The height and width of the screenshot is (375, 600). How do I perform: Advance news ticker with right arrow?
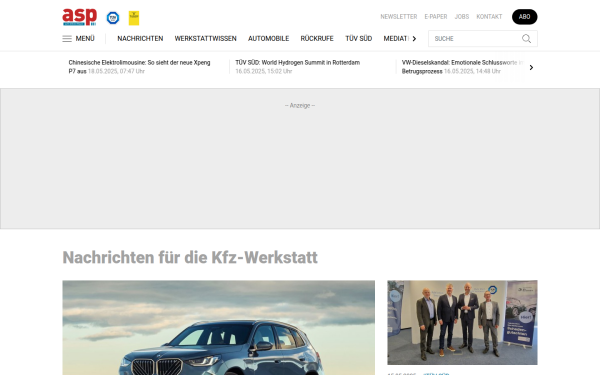tap(531, 67)
